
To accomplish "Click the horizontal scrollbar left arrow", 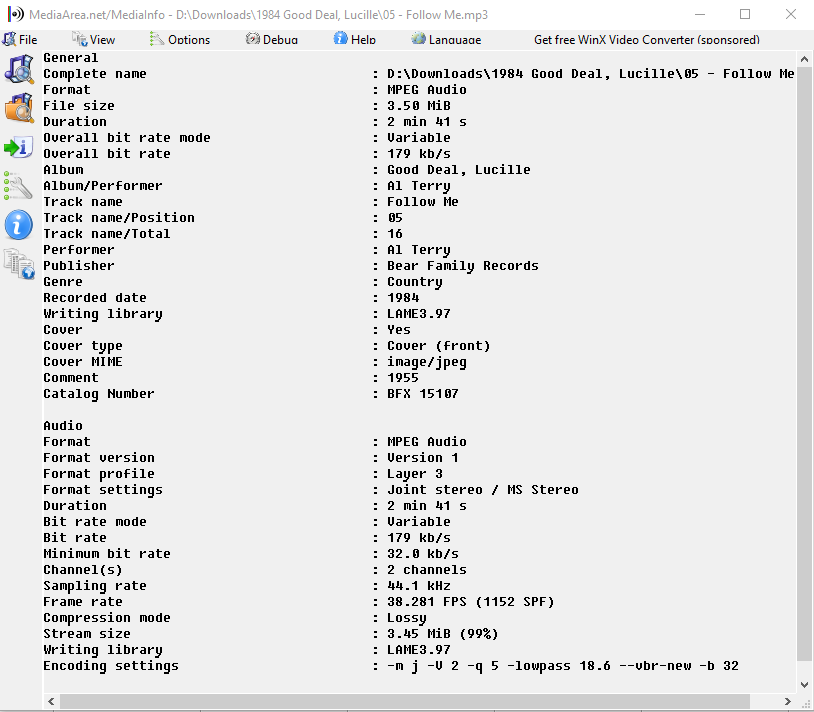I will tap(51, 701).
